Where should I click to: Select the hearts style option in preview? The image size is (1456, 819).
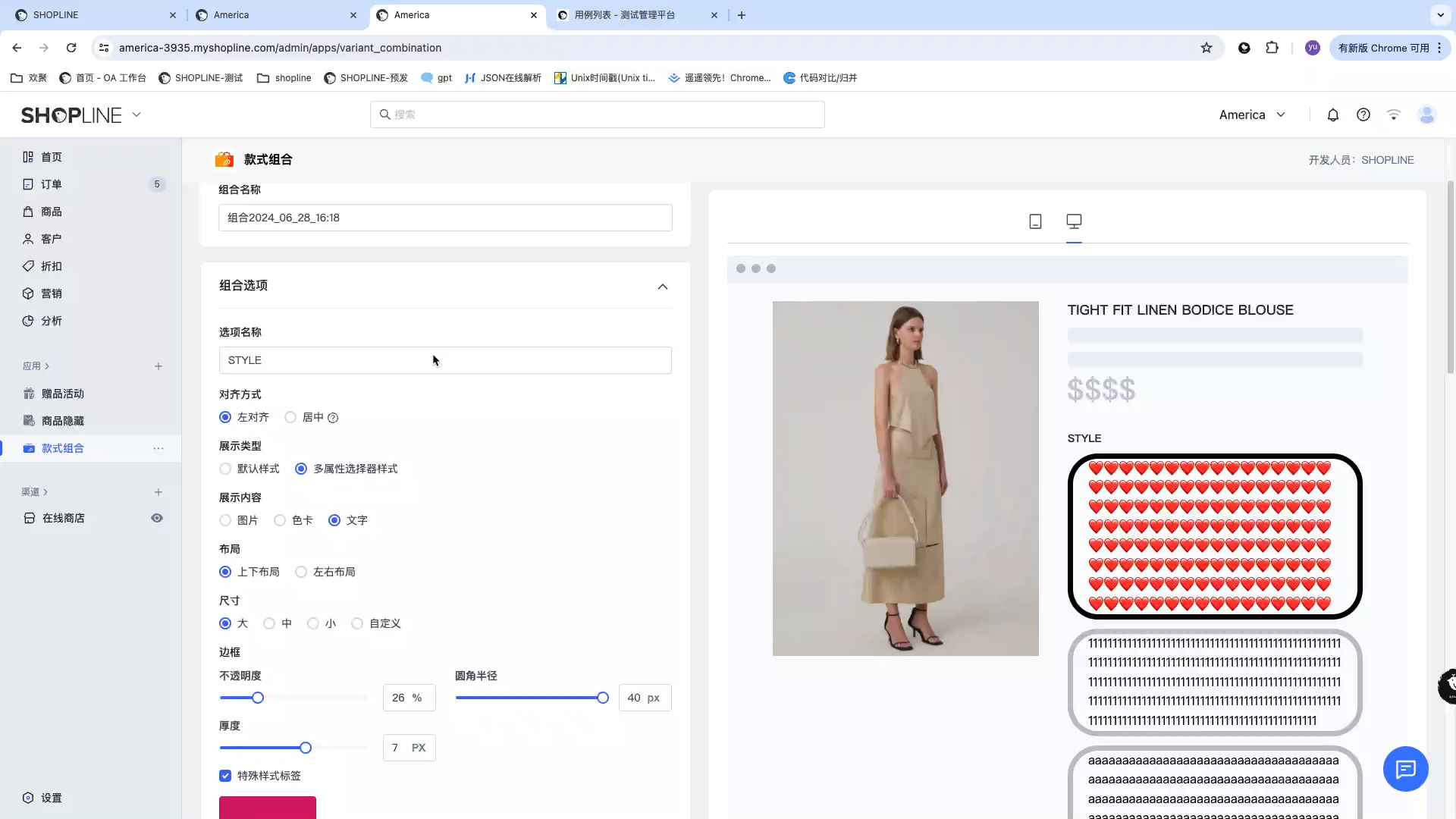pos(1215,536)
